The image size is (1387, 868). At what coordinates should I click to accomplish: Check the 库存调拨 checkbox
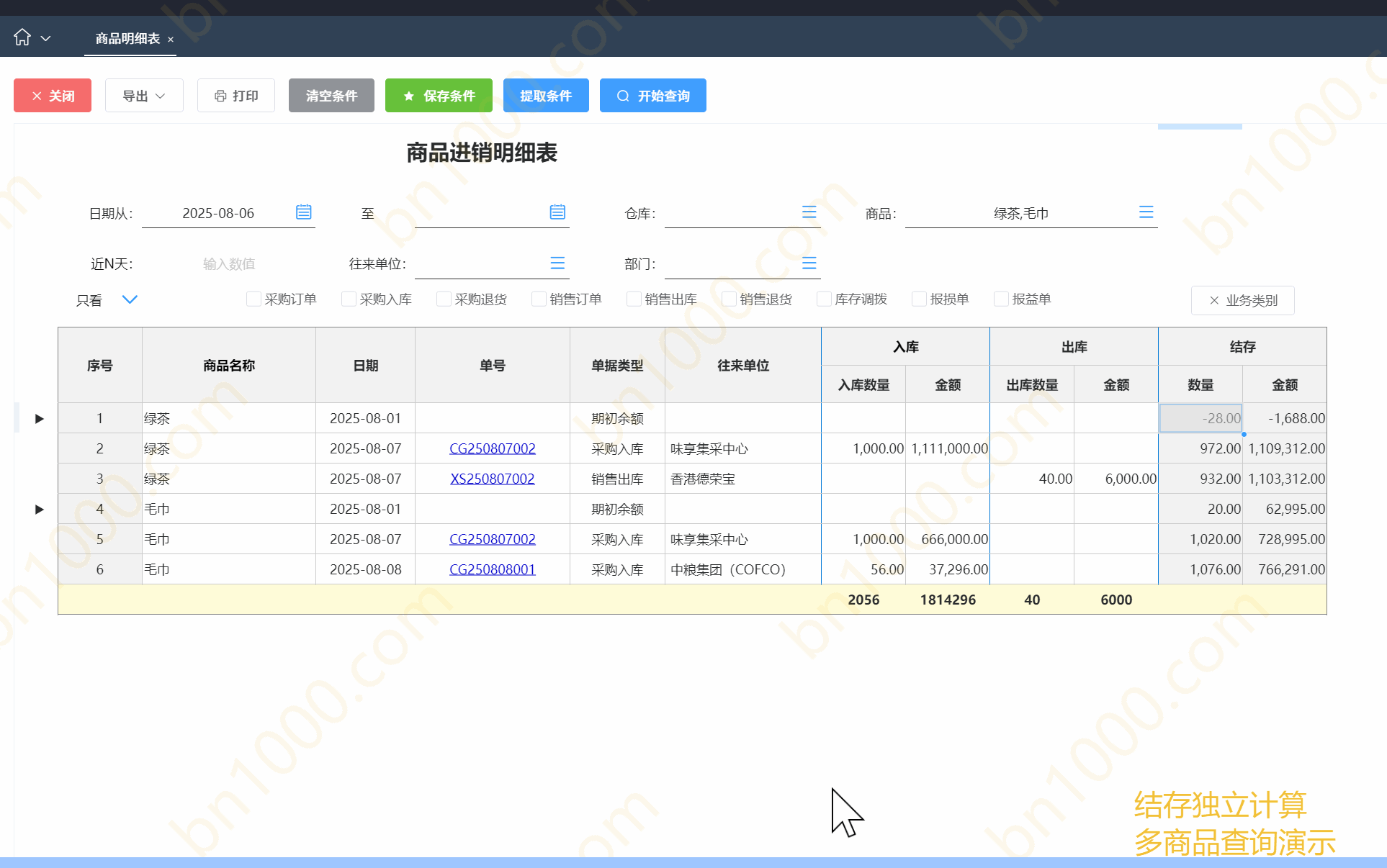824,299
